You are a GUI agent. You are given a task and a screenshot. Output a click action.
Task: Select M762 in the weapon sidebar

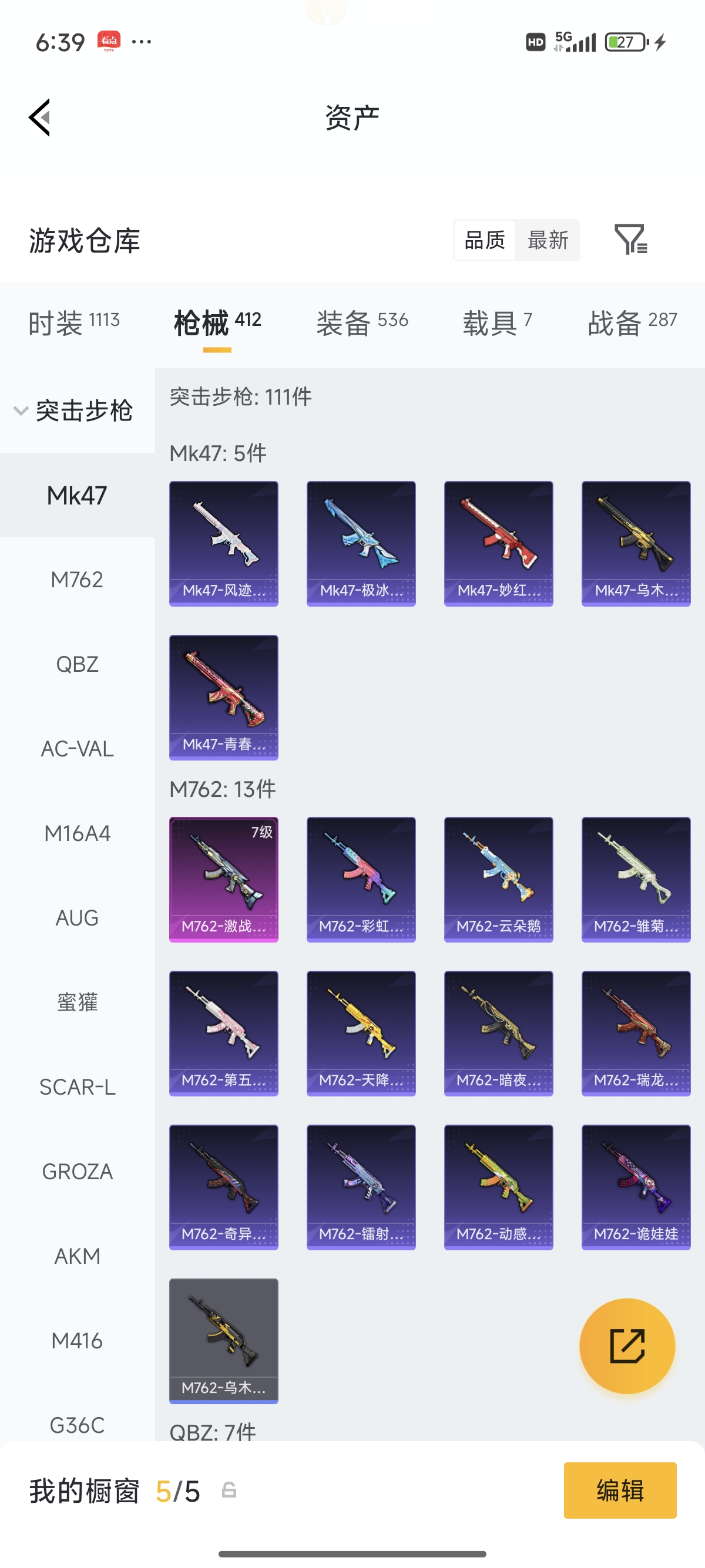point(78,580)
